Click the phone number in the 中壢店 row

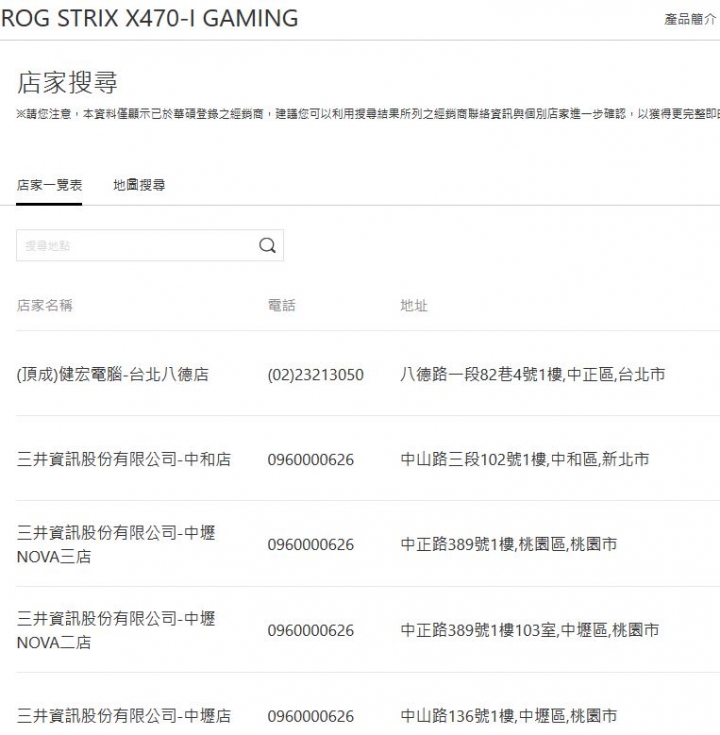point(311,716)
